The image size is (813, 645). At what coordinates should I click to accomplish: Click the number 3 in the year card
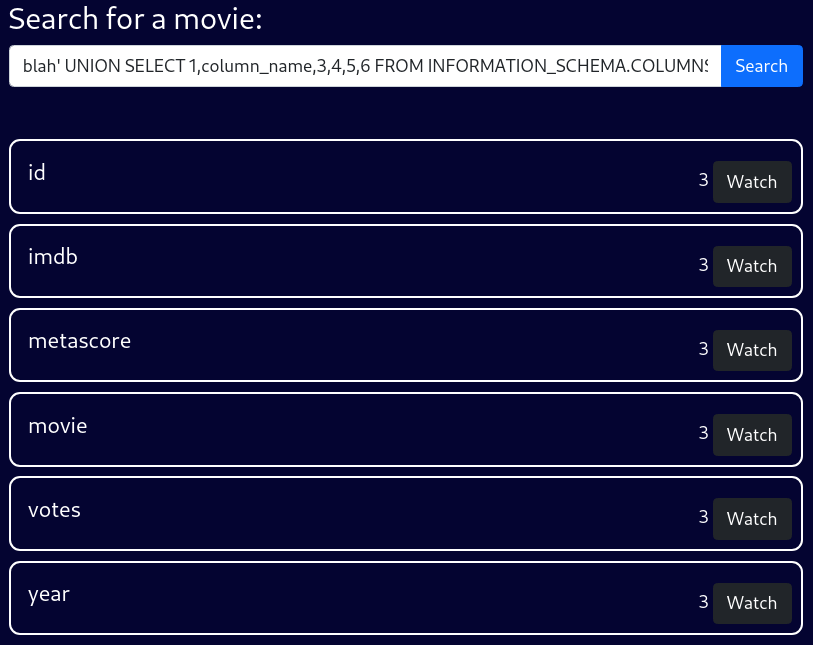[703, 601]
